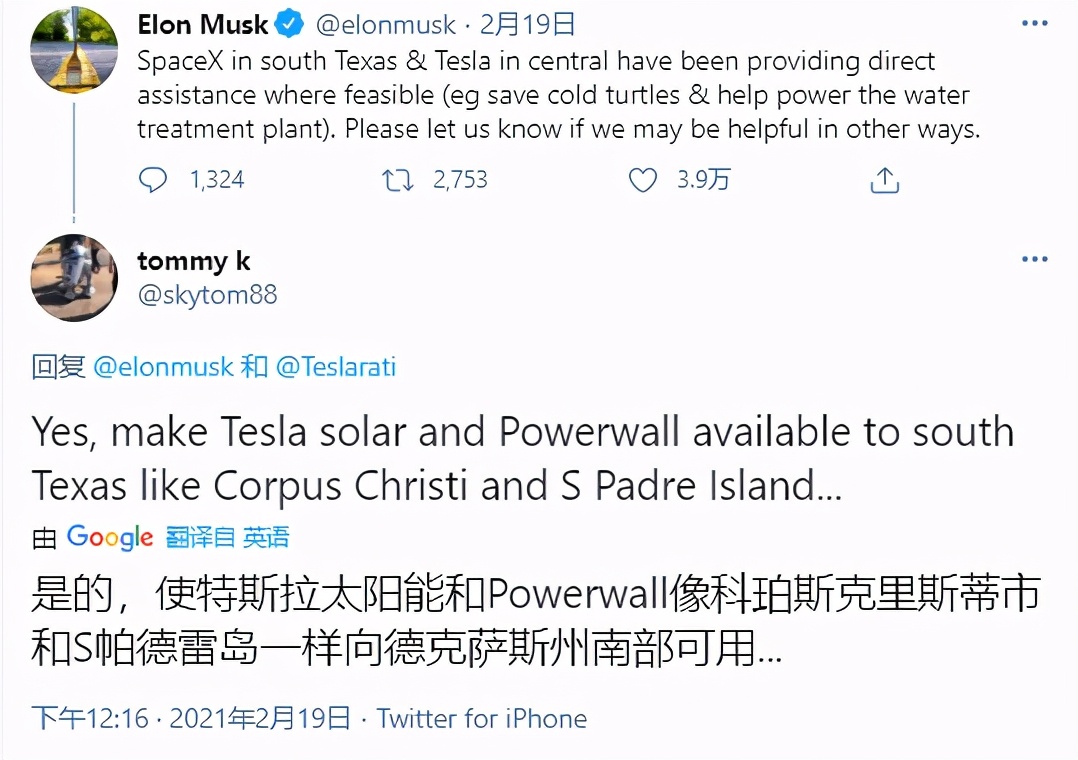The image size is (1078, 760).
Task: View the 2,753 retweet count
Action: (x=459, y=180)
